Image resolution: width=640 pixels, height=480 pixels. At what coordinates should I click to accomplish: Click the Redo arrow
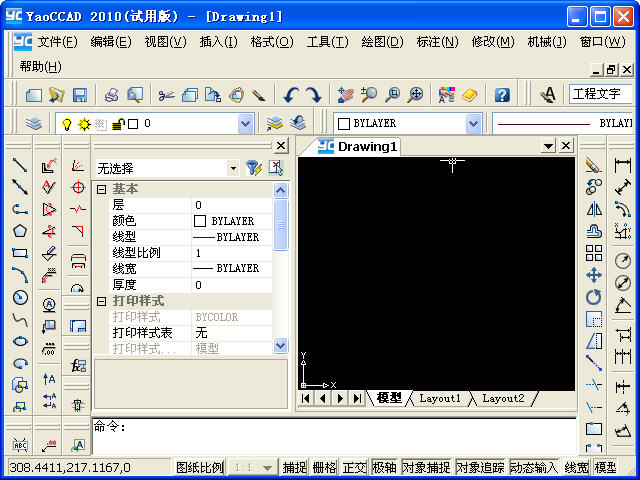click(314, 95)
